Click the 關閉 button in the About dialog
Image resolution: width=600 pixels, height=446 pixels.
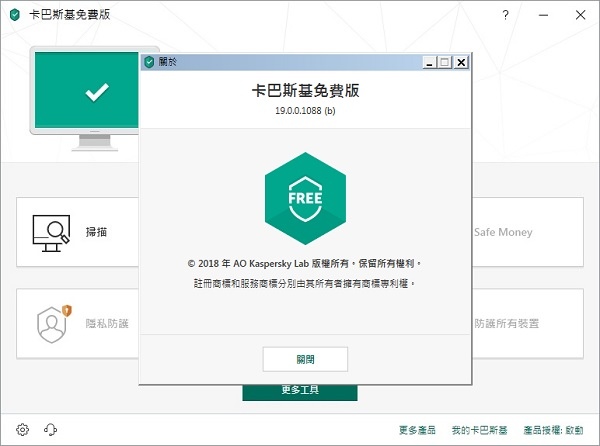tap(305, 359)
